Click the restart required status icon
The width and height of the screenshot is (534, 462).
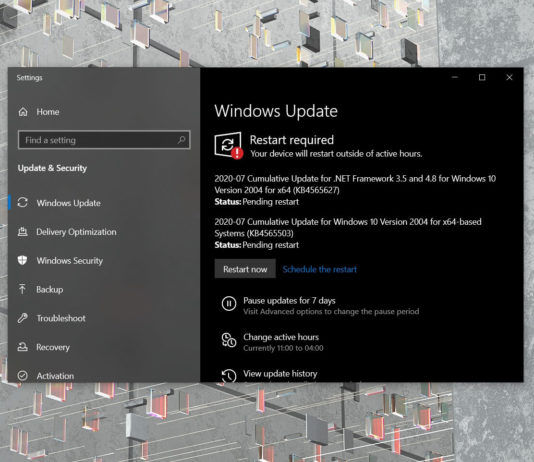click(x=229, y=145)
